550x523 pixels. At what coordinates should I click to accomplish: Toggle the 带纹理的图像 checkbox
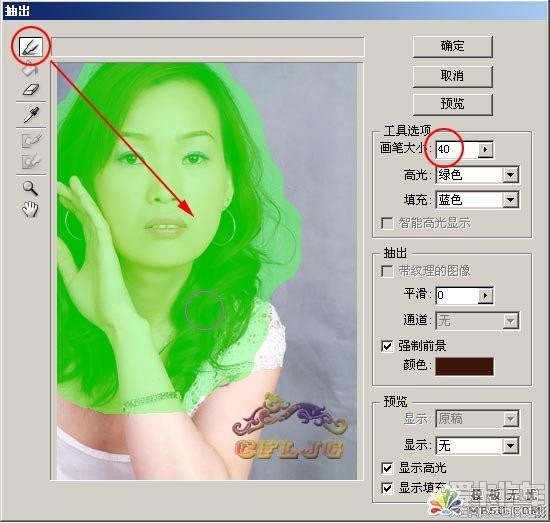(387, 271)
